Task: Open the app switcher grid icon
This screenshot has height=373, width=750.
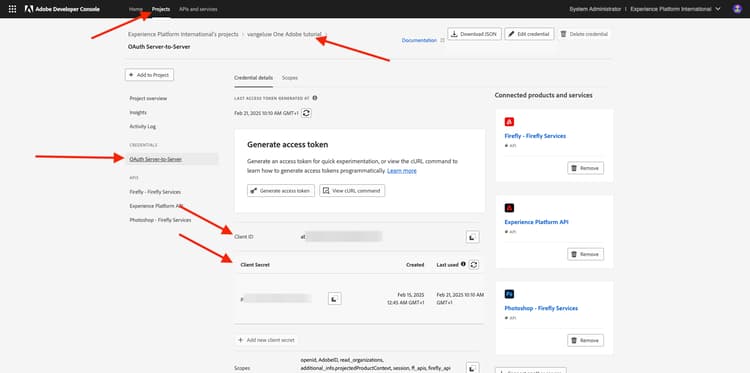Action: [x=12, y=9]
